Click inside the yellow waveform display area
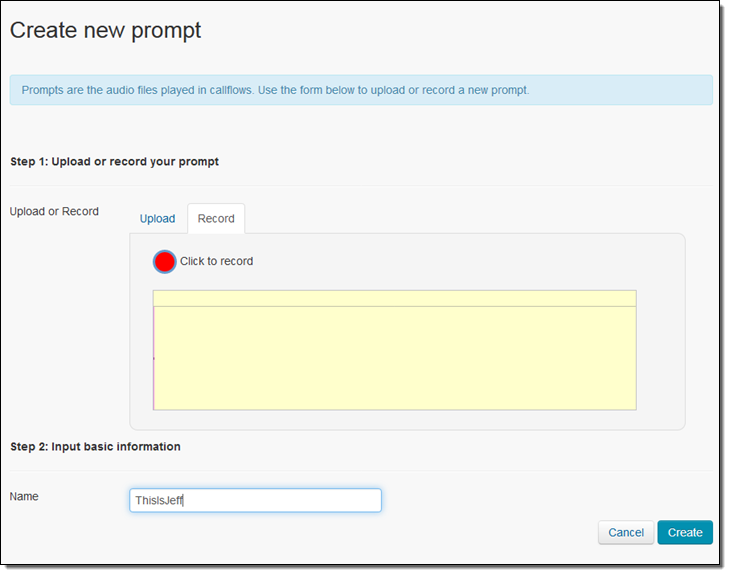The width and height of the screenshot is (730, 575). (395, 358)
